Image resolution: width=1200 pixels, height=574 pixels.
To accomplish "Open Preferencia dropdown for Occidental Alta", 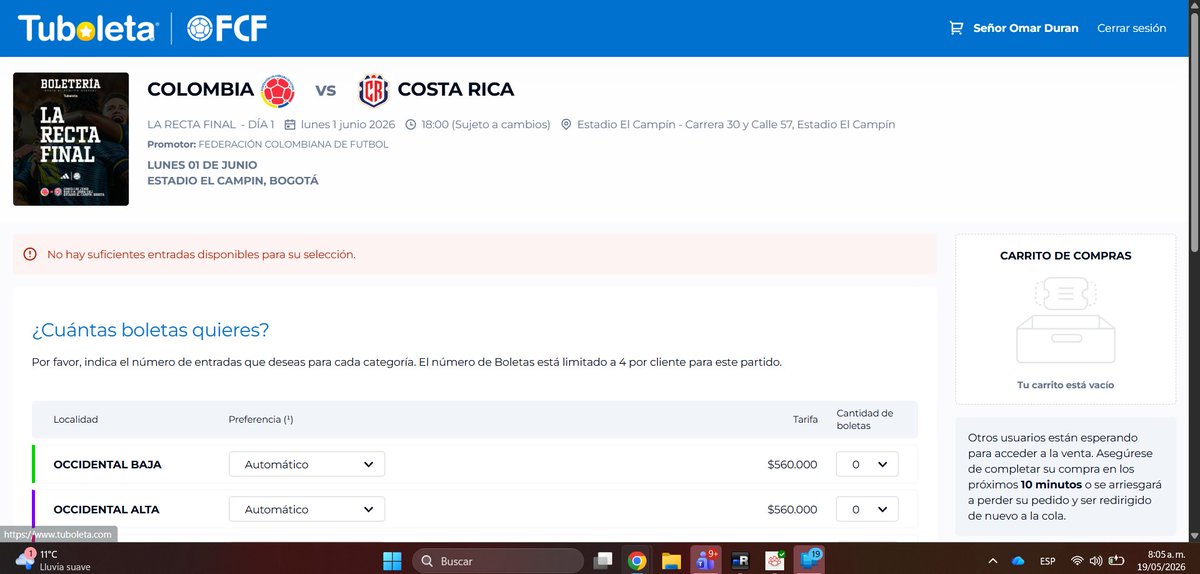I will [x=307, y=509].
